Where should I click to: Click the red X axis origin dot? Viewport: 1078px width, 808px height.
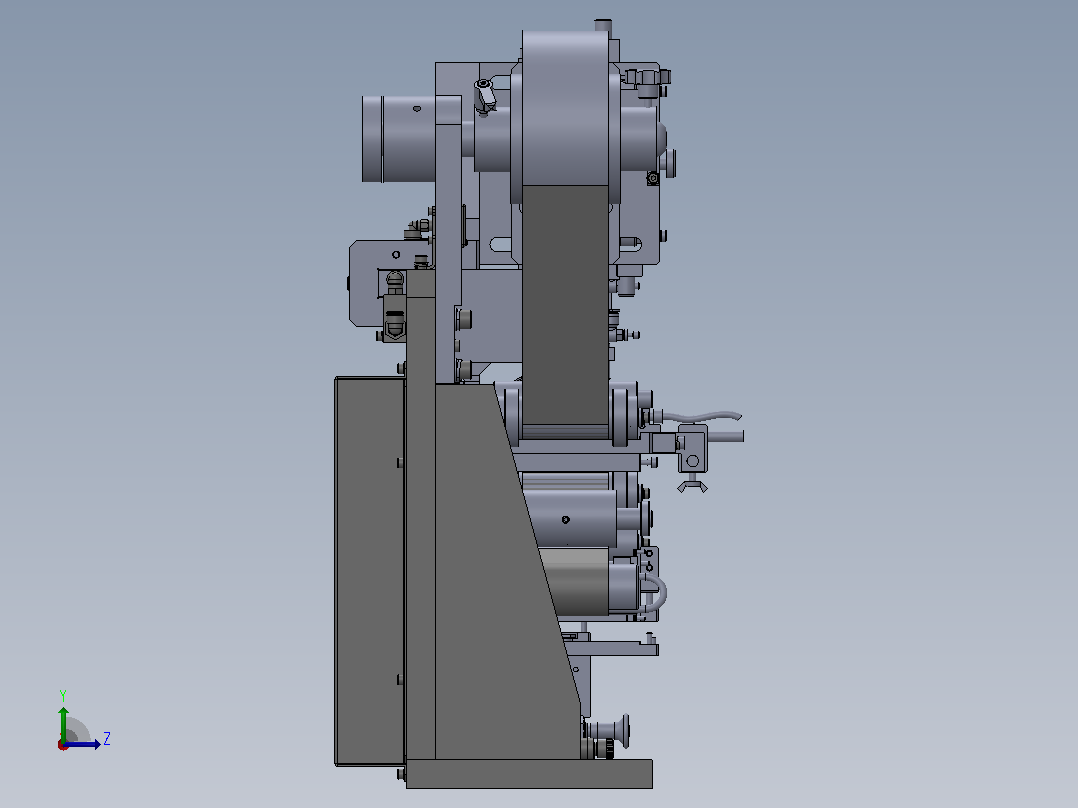tap(63, 745)
